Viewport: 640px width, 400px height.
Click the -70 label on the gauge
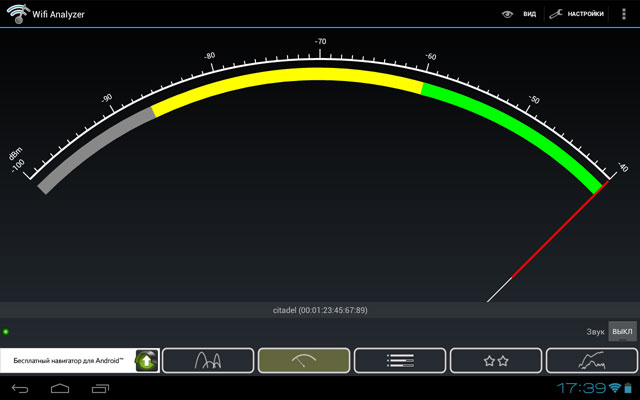point(320,41)
